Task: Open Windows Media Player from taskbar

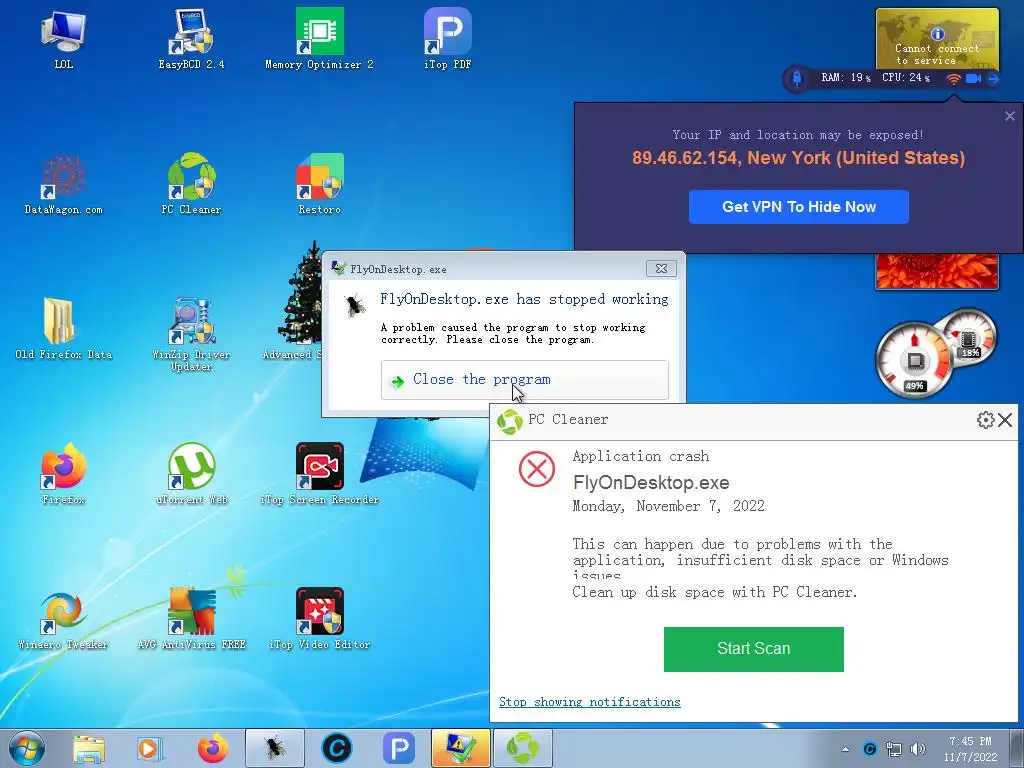Action: point(150,748)
